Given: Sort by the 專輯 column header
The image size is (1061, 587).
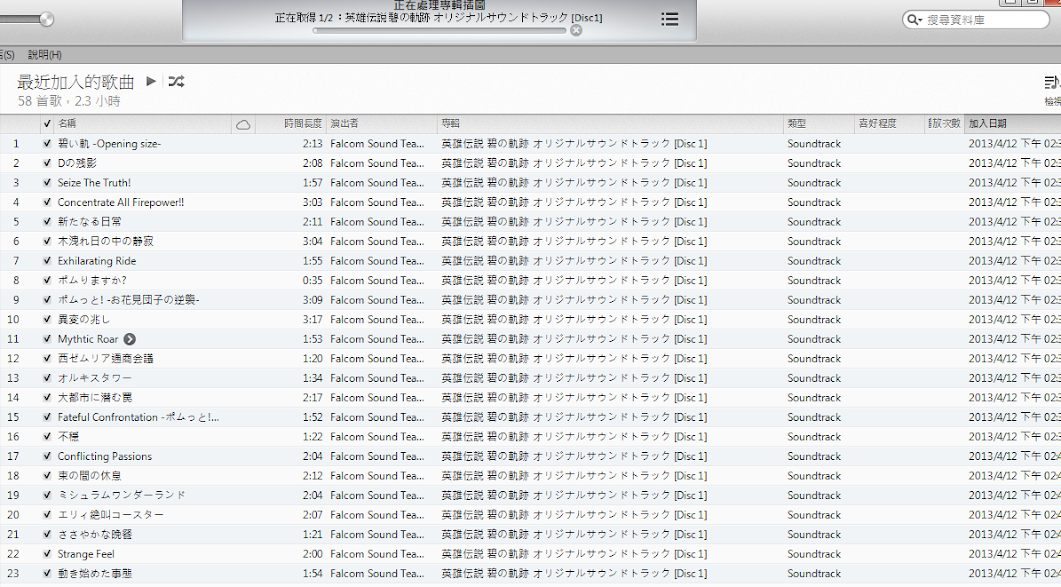Looking at the screenshot, I should coord(610,123).
